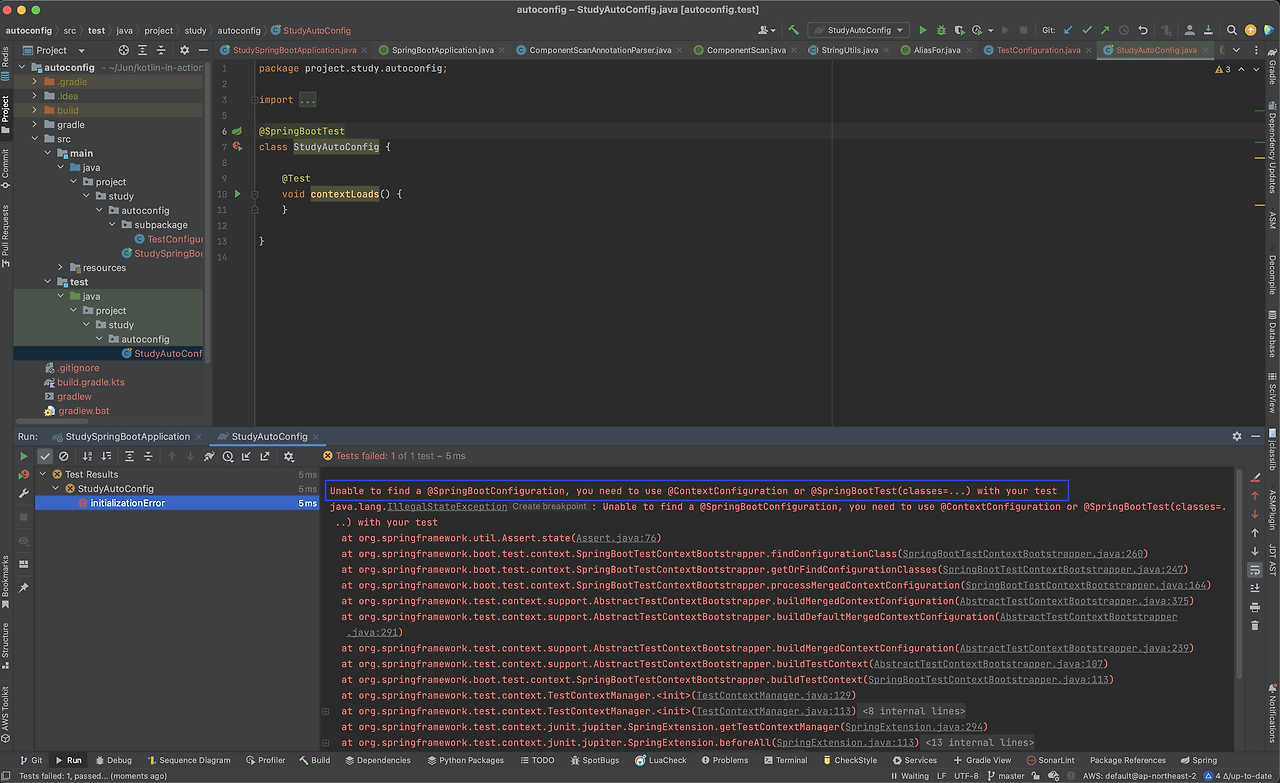This screenshot has width=1280, height=783.
Task: Toggle Show Passed tests checkmark
Action: (x=45, y=456)
